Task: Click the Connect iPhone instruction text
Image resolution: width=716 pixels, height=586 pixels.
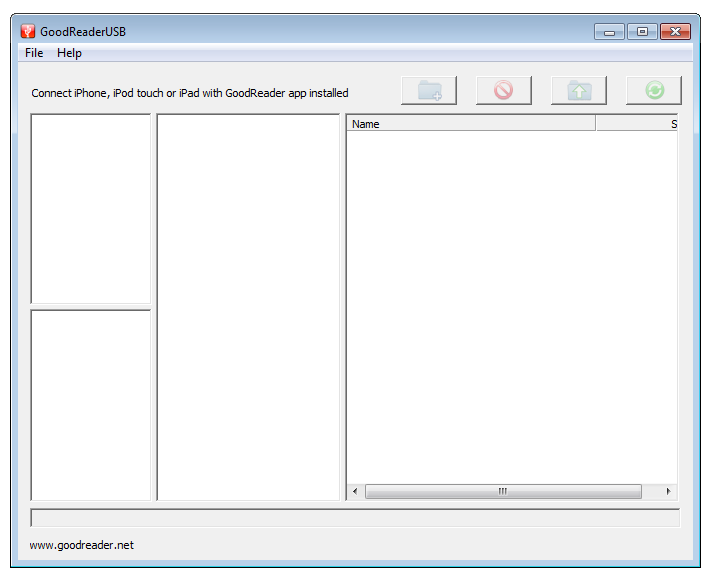Action: point(190,93)
